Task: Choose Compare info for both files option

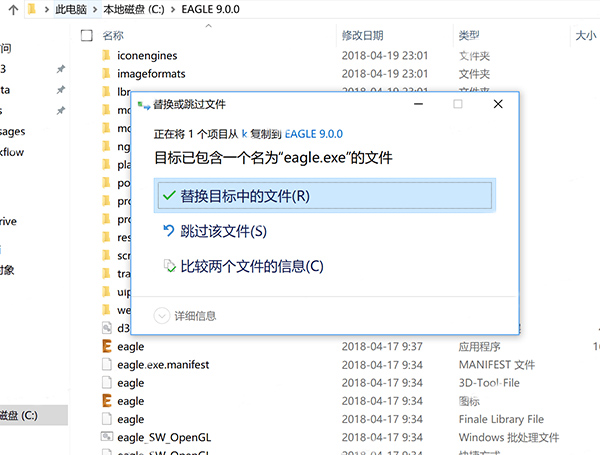Action: 243,266
